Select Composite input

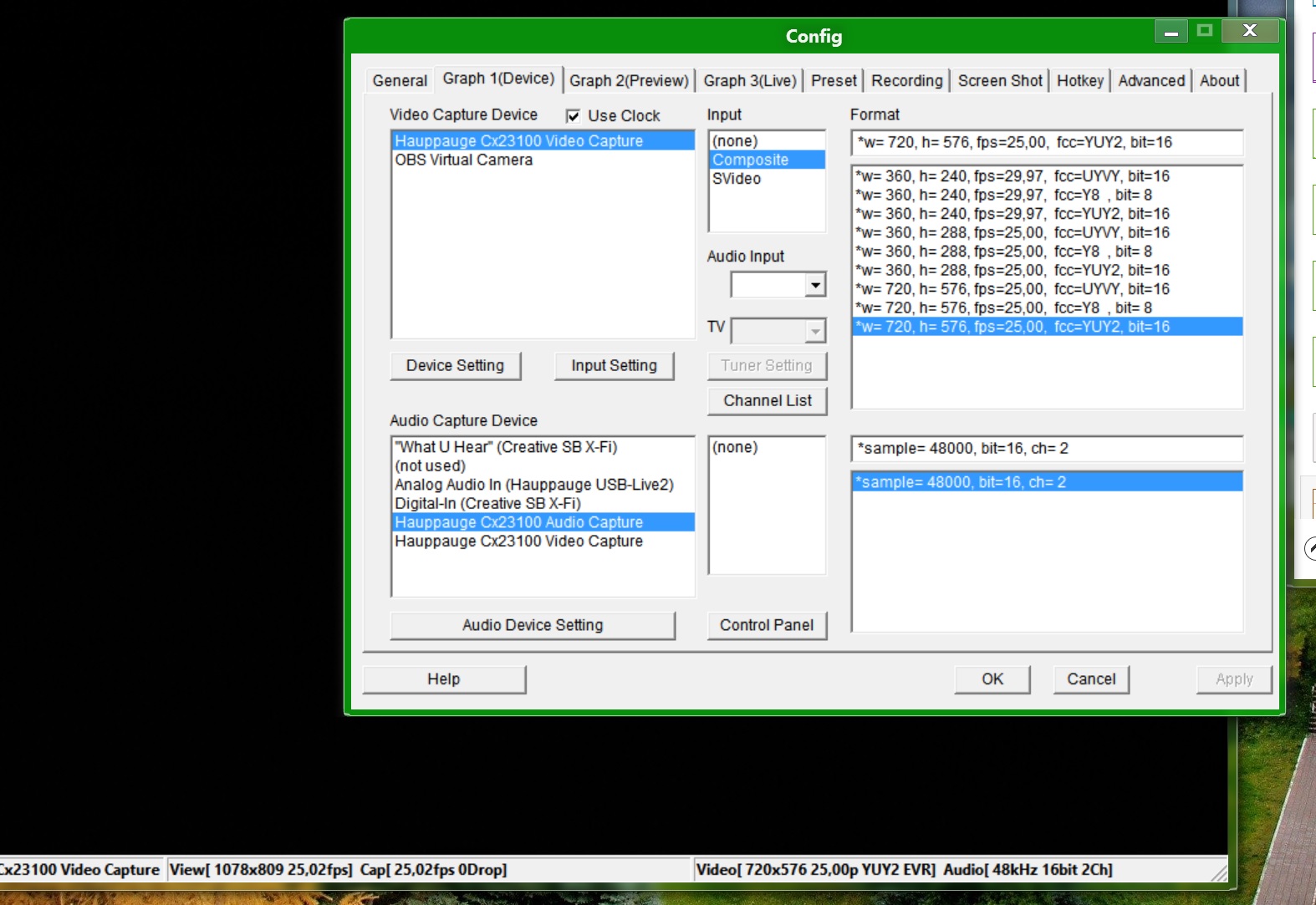pyautogui.click(x=767, y=160)
